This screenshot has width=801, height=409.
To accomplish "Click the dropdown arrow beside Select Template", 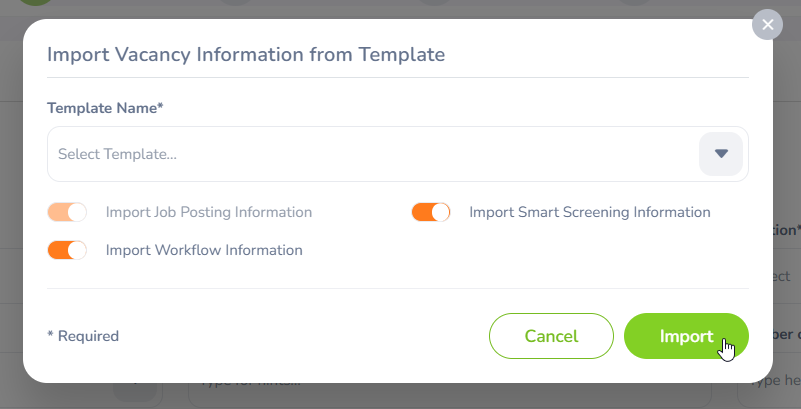I will (x=720, y=154).
